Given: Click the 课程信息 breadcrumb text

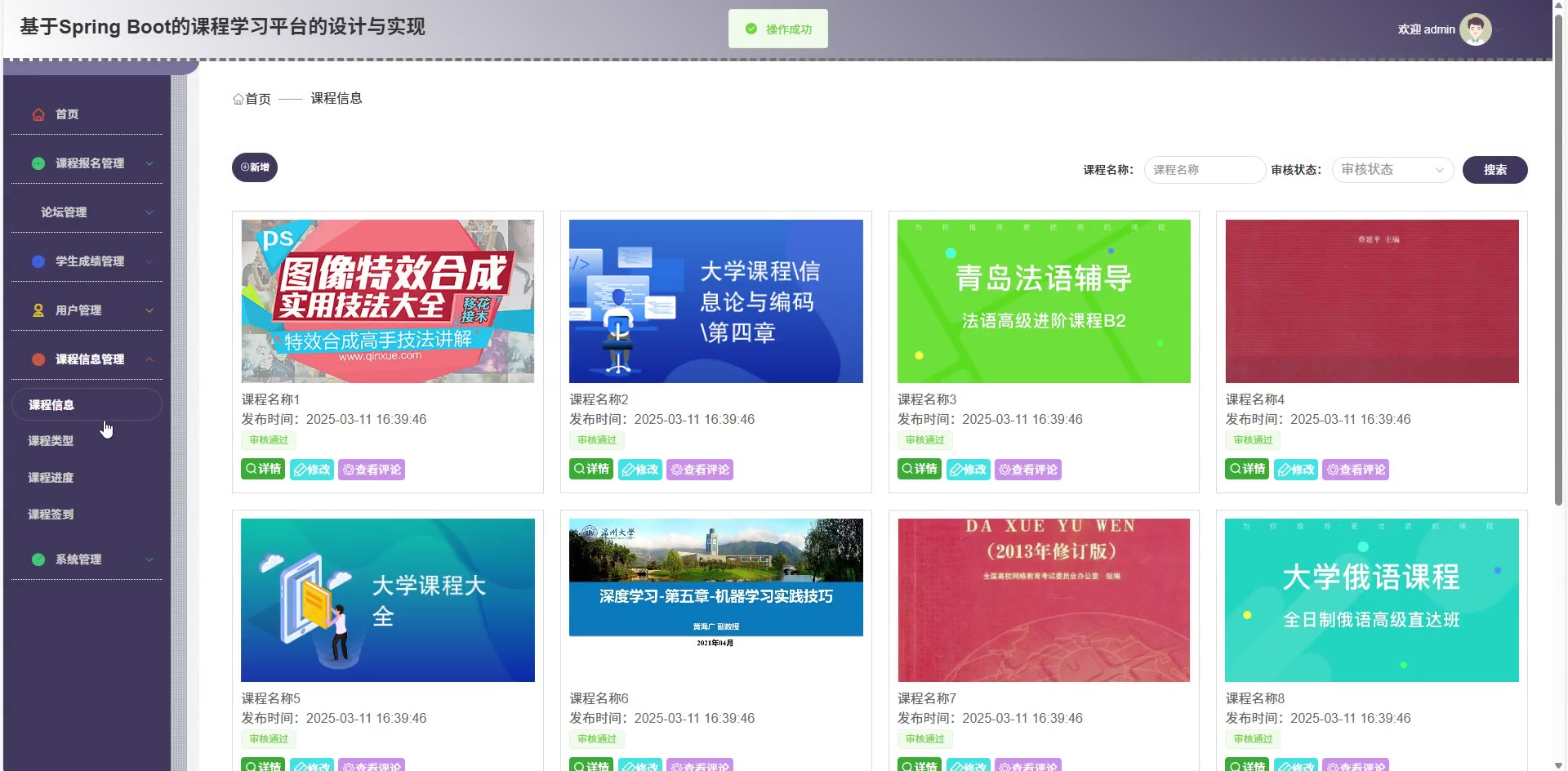Looking at the screenshot, I should (336, 98).
